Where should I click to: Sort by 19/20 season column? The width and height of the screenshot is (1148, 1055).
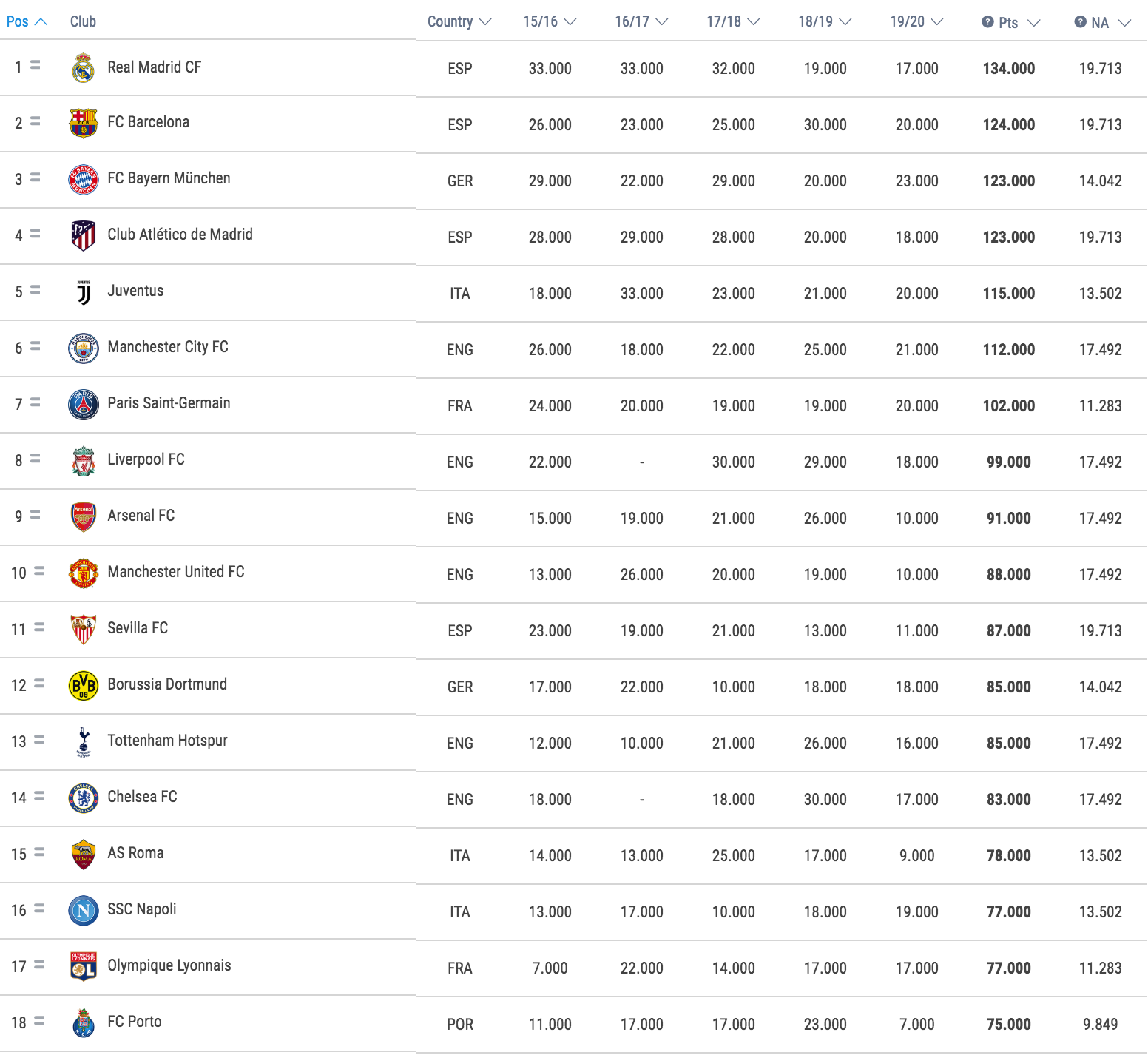916,22
